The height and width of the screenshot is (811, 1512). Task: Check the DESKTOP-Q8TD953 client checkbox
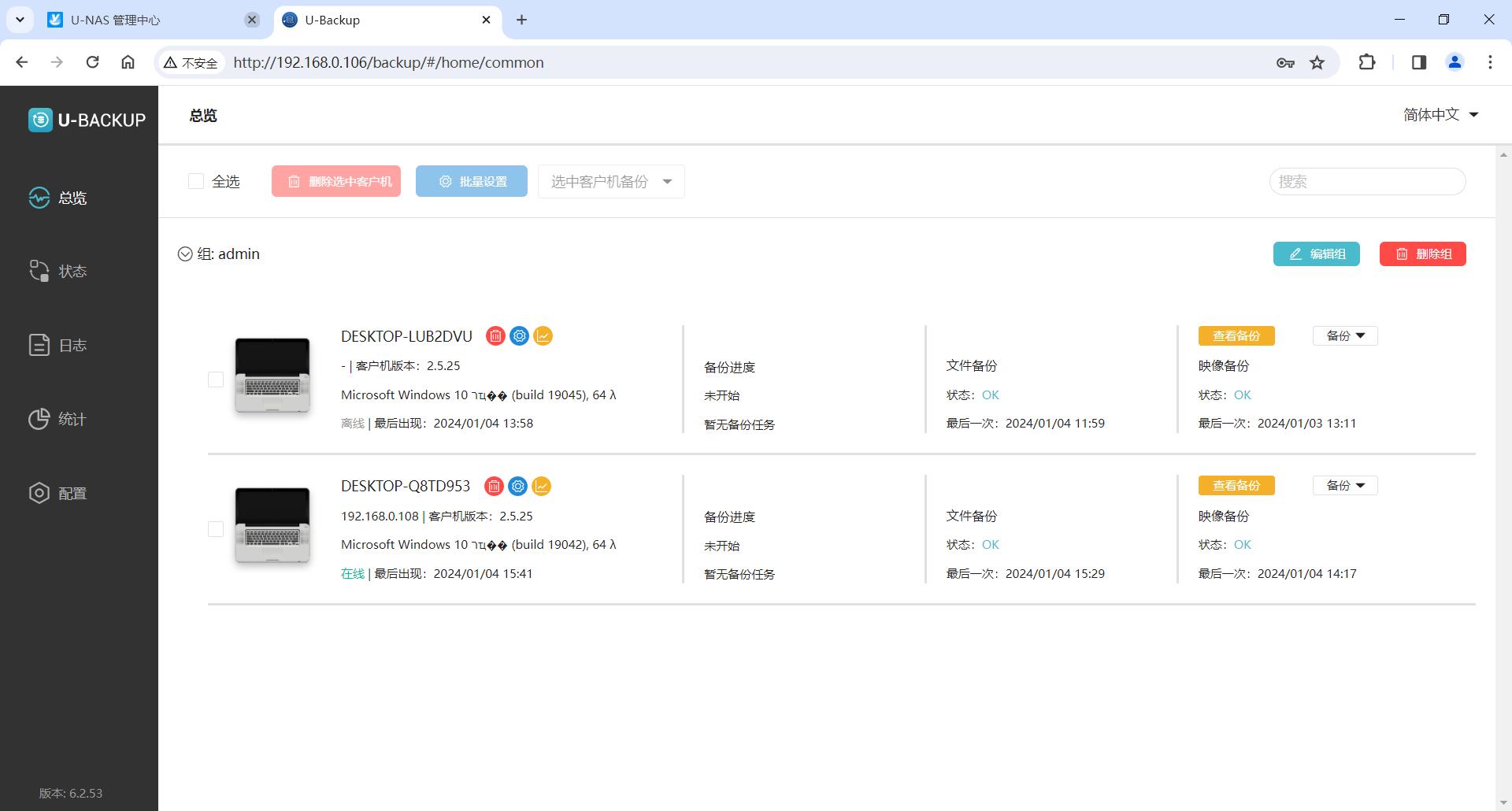pyautogui.click(x=216, y=529)
